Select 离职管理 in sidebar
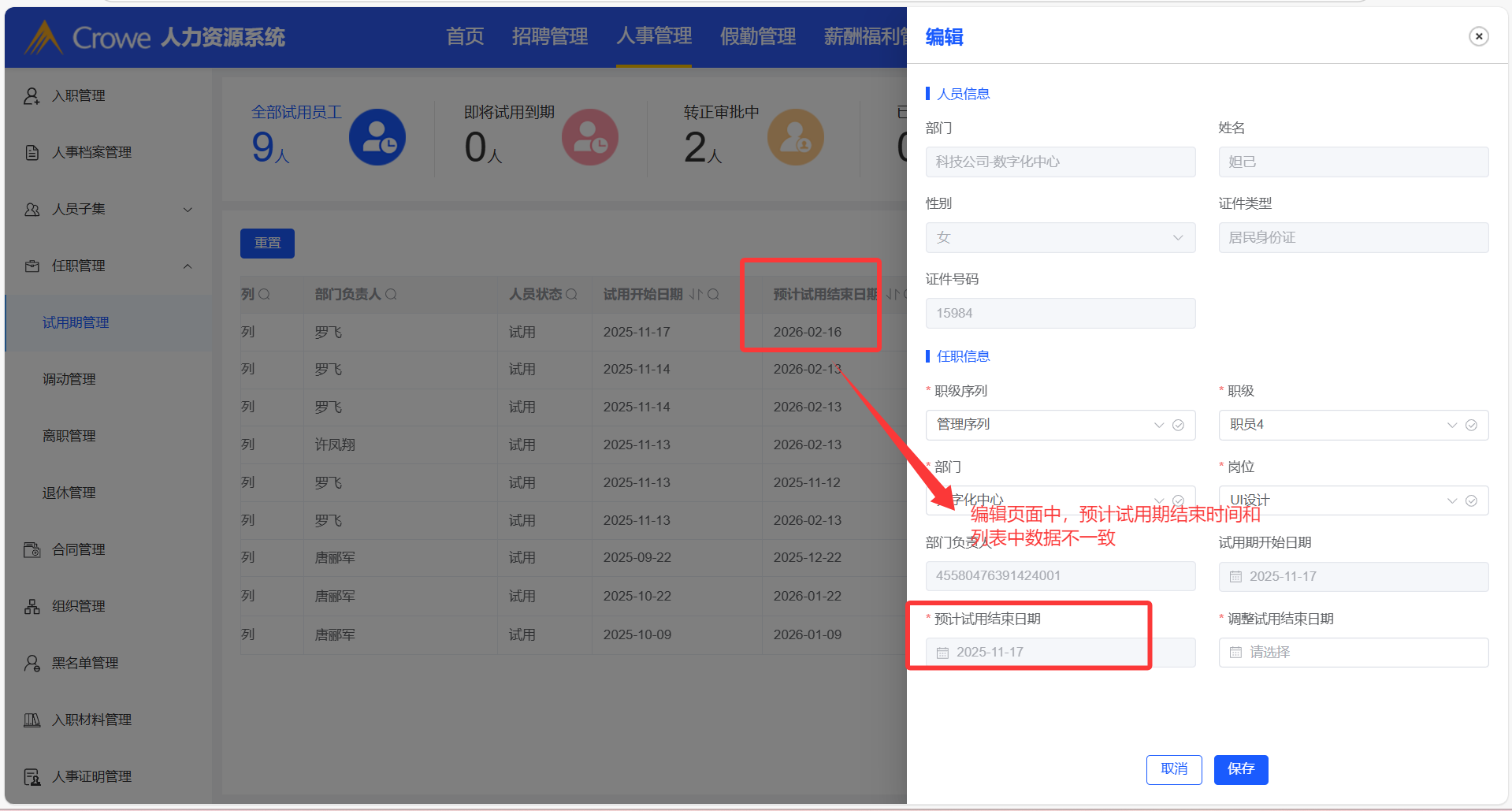 click(69, 437)
